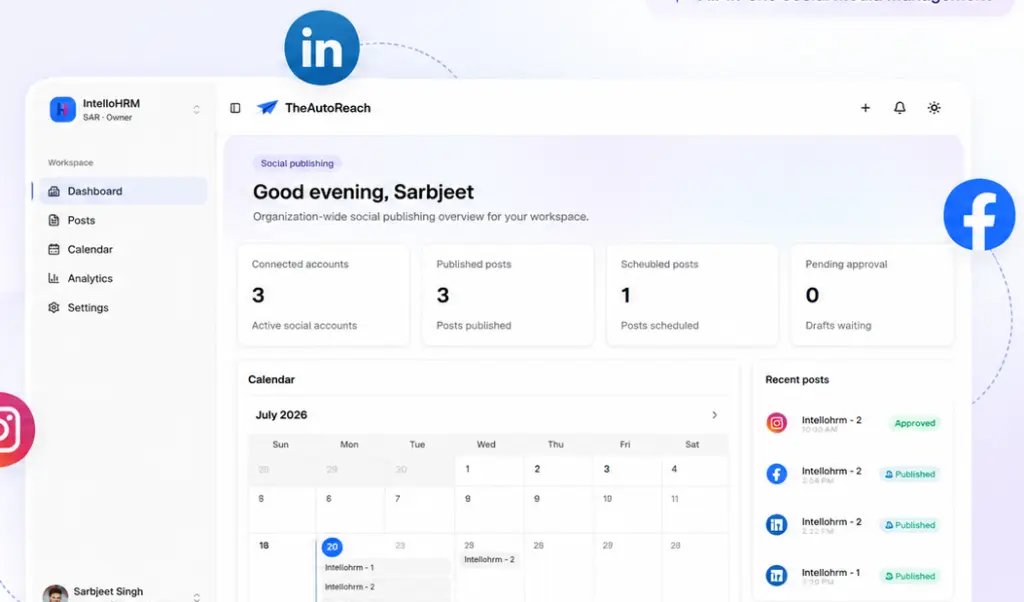
Task: Click Instagram icon in Recent posts
Action: pyautogui.click(x=776, y=423)
